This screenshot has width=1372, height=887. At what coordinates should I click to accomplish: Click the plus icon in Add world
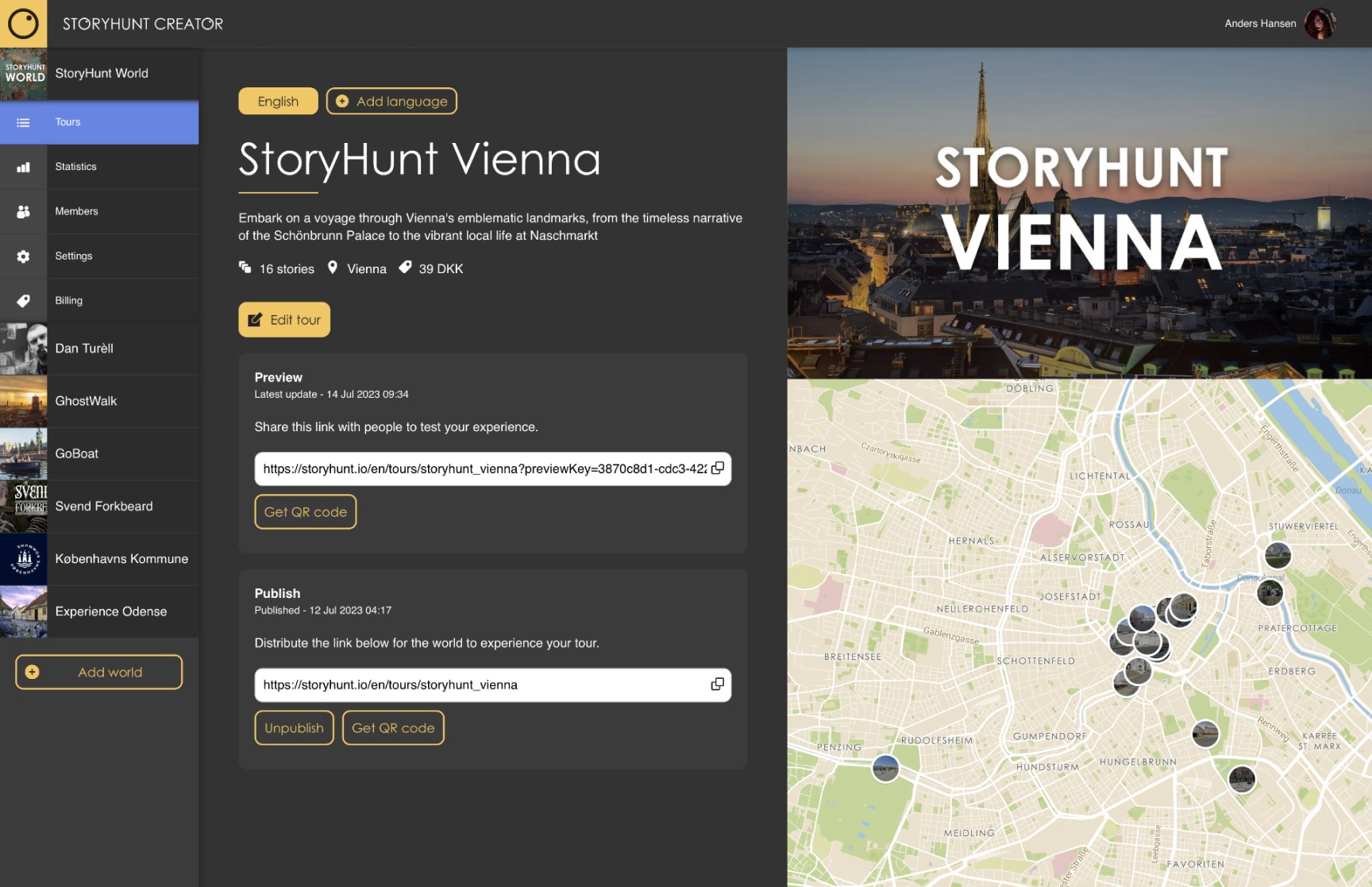pyautogui.click(x=32, y=672)
